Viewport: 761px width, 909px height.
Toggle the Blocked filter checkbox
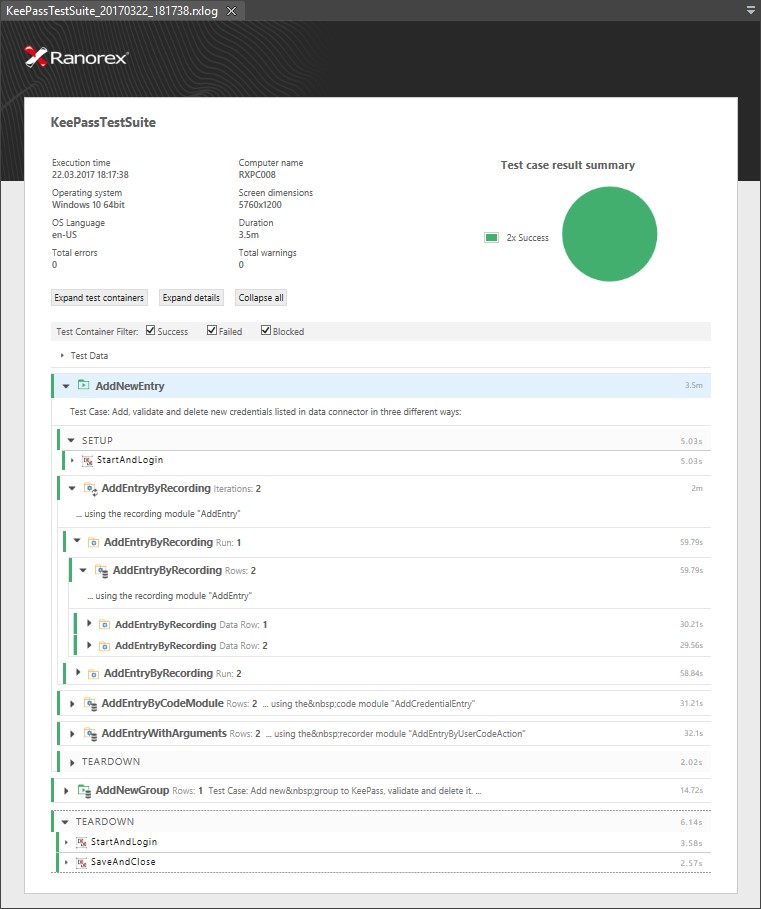coord(265,330)
